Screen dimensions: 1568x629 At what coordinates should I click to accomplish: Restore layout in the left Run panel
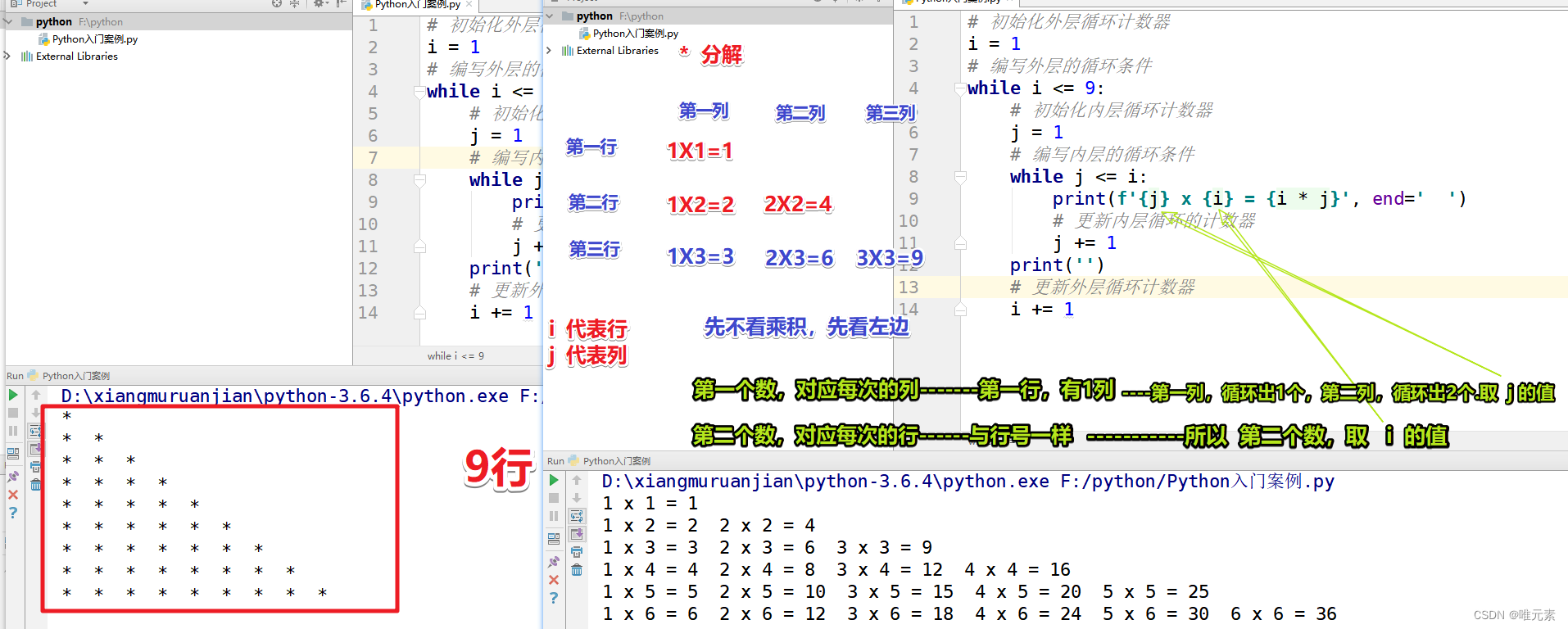tap(13, 453)
